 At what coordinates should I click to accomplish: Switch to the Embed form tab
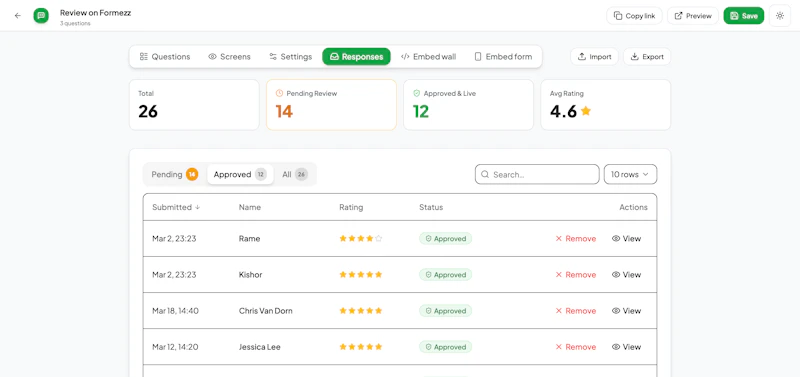point(503,57)
